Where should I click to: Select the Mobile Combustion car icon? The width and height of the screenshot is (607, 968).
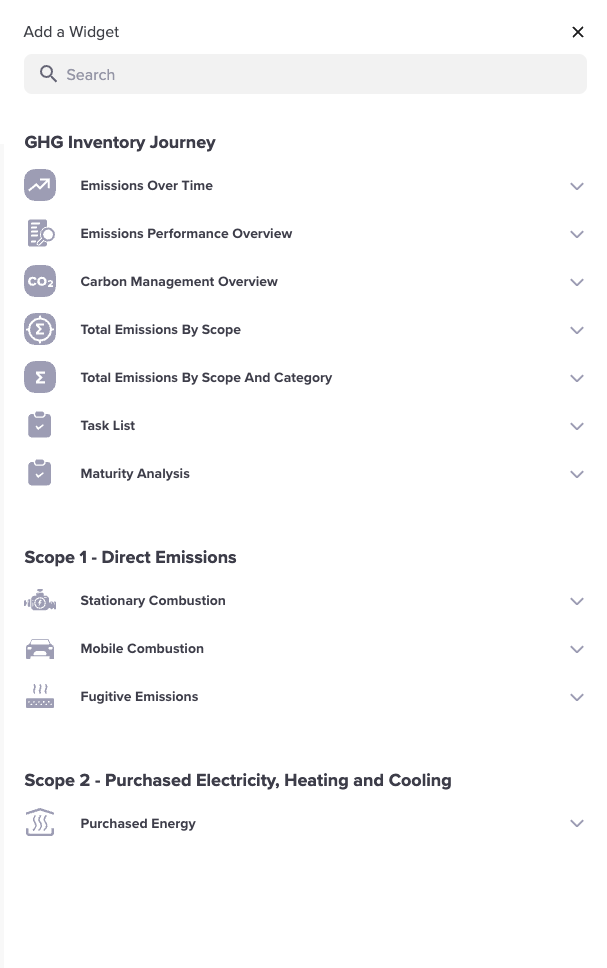(x=40, y=648)
